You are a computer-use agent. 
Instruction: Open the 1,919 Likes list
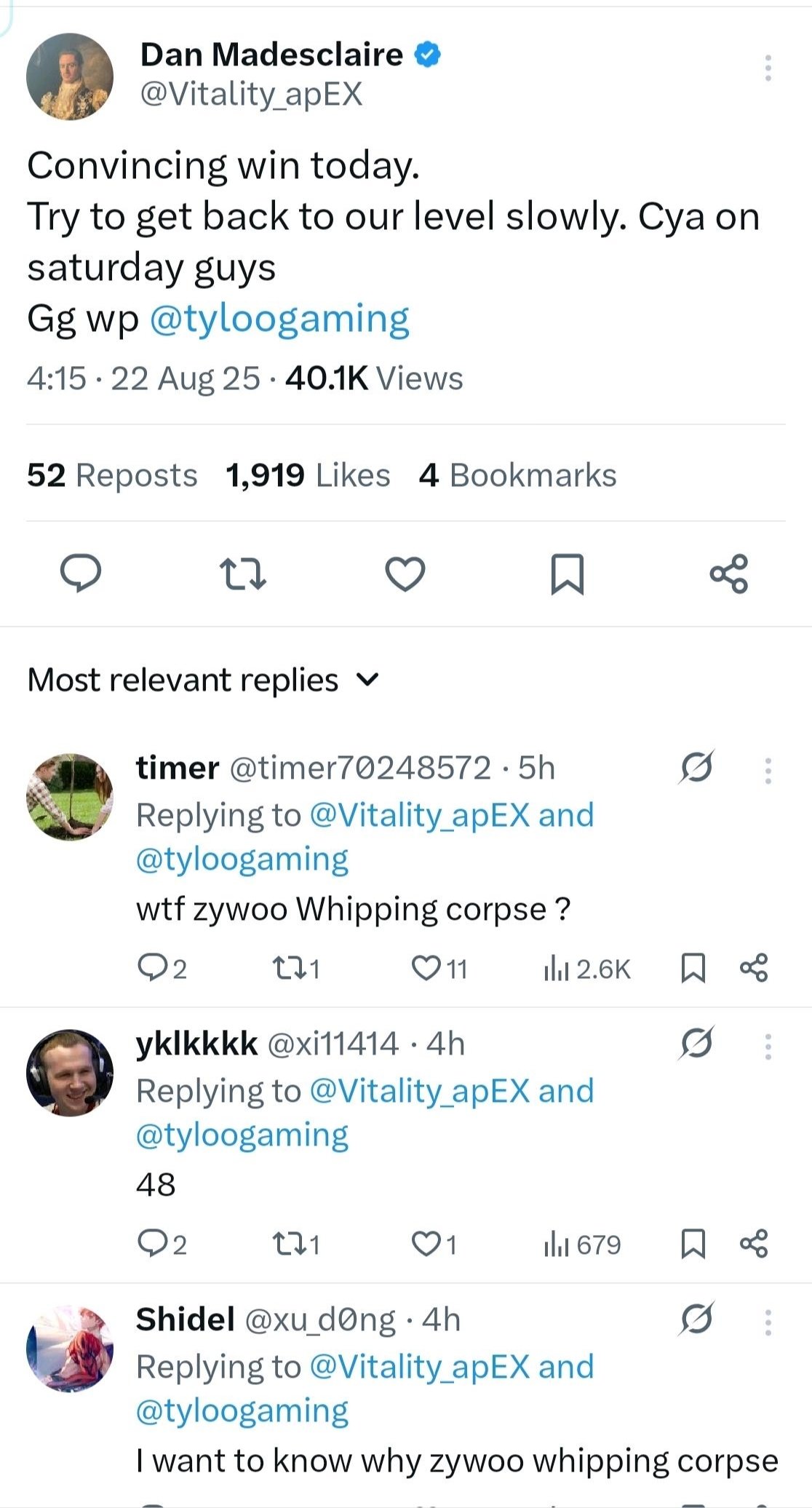308,475
